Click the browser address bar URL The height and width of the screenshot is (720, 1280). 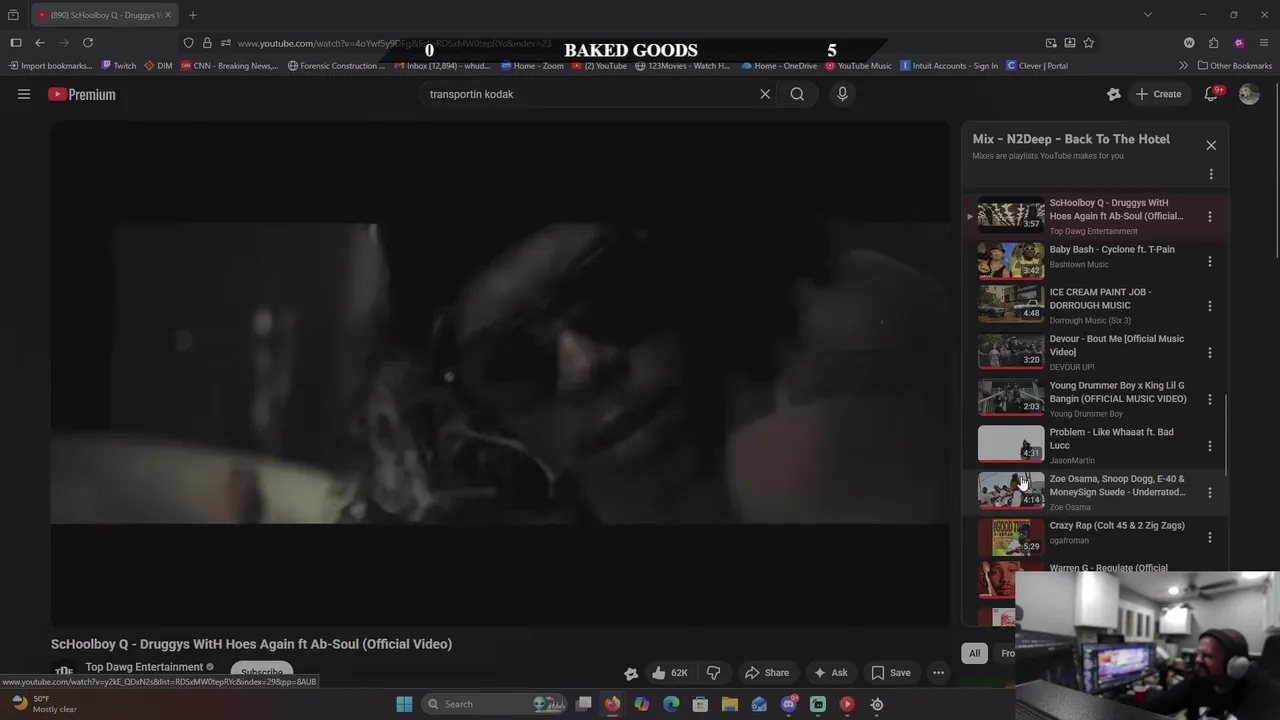pos(394,43)
